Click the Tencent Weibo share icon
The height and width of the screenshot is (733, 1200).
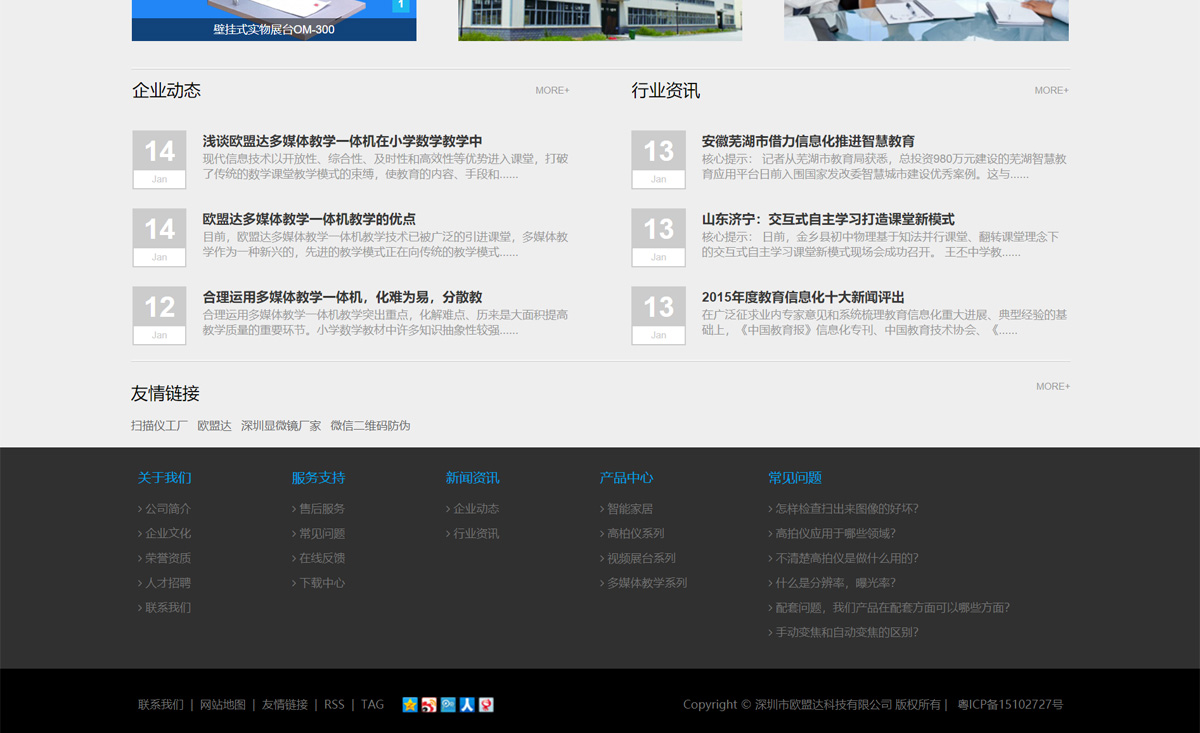click(x=447, y=704)
